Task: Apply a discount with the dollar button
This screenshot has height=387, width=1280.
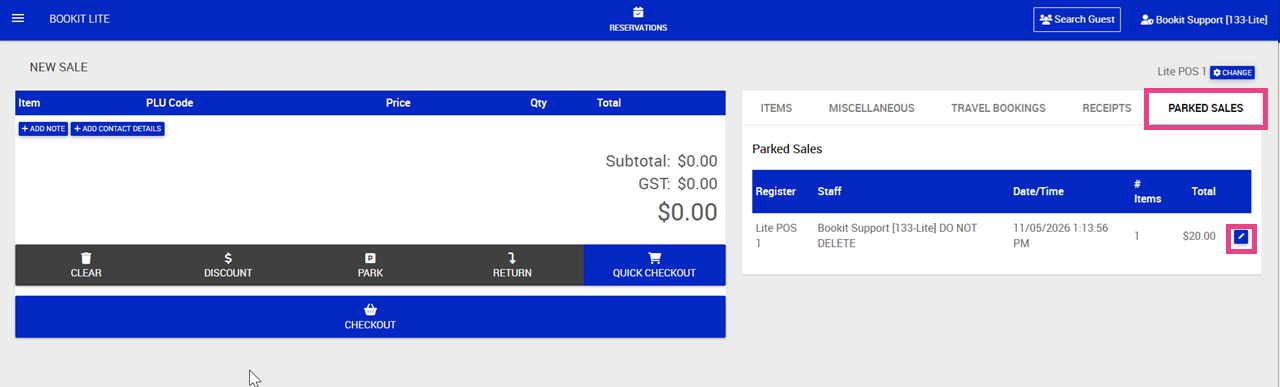Action: click(228, 265)
